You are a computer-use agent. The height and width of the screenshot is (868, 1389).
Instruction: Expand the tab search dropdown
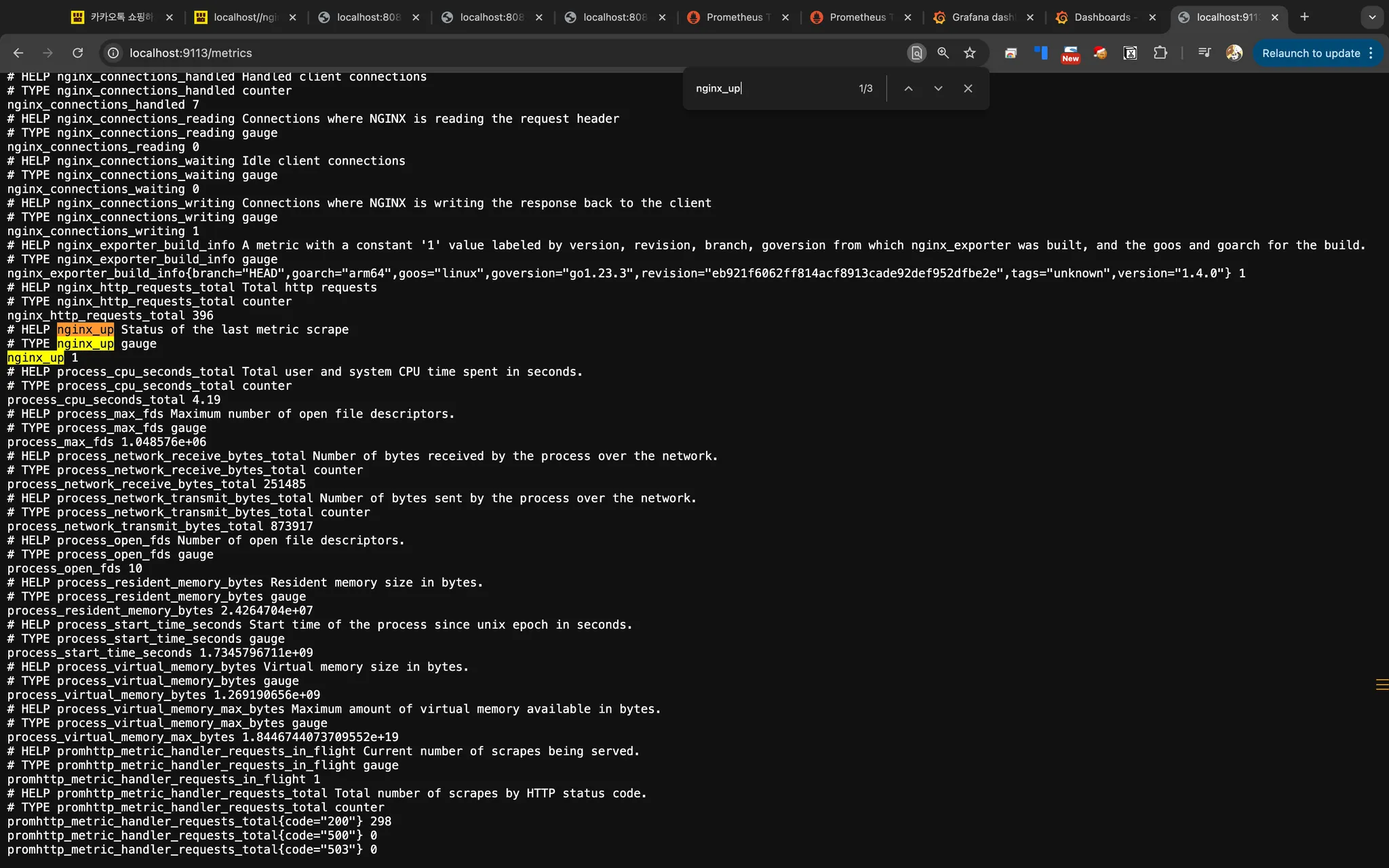[x=1372, y=18]
